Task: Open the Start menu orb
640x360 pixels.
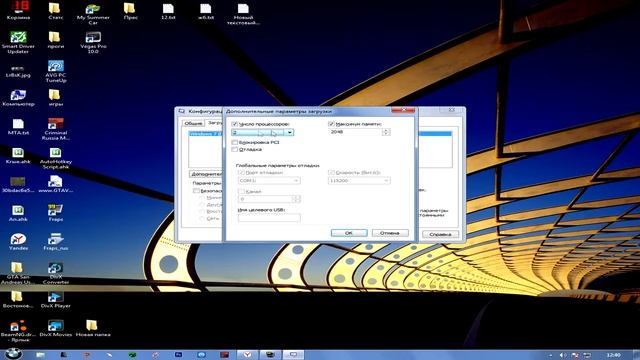Action: click(x=13, y=353)
